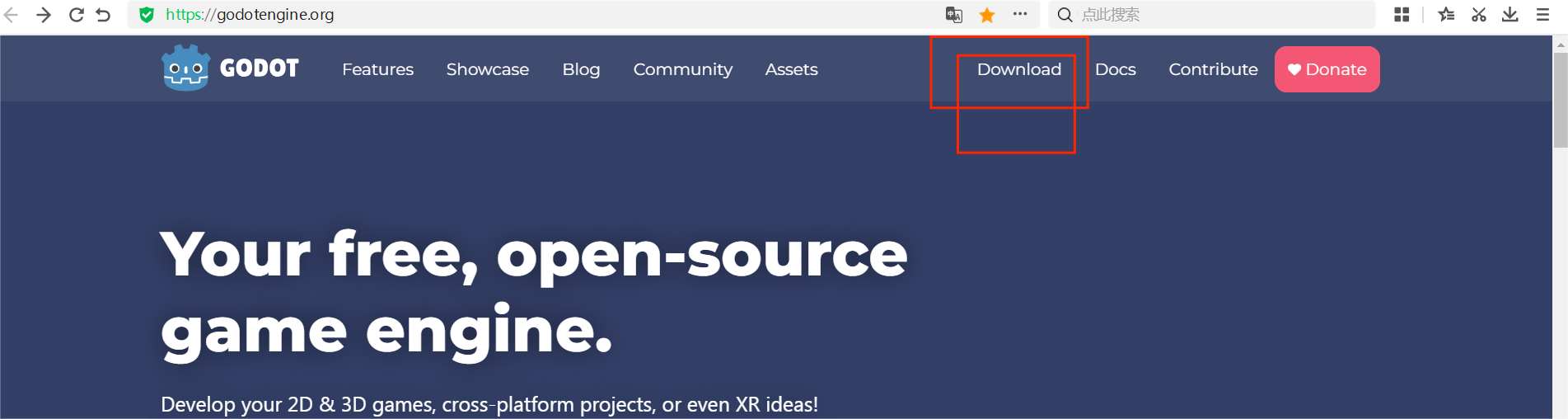Open the three-dot address bar options
The image size is (1568, 419).
[x=1020, y=14]
